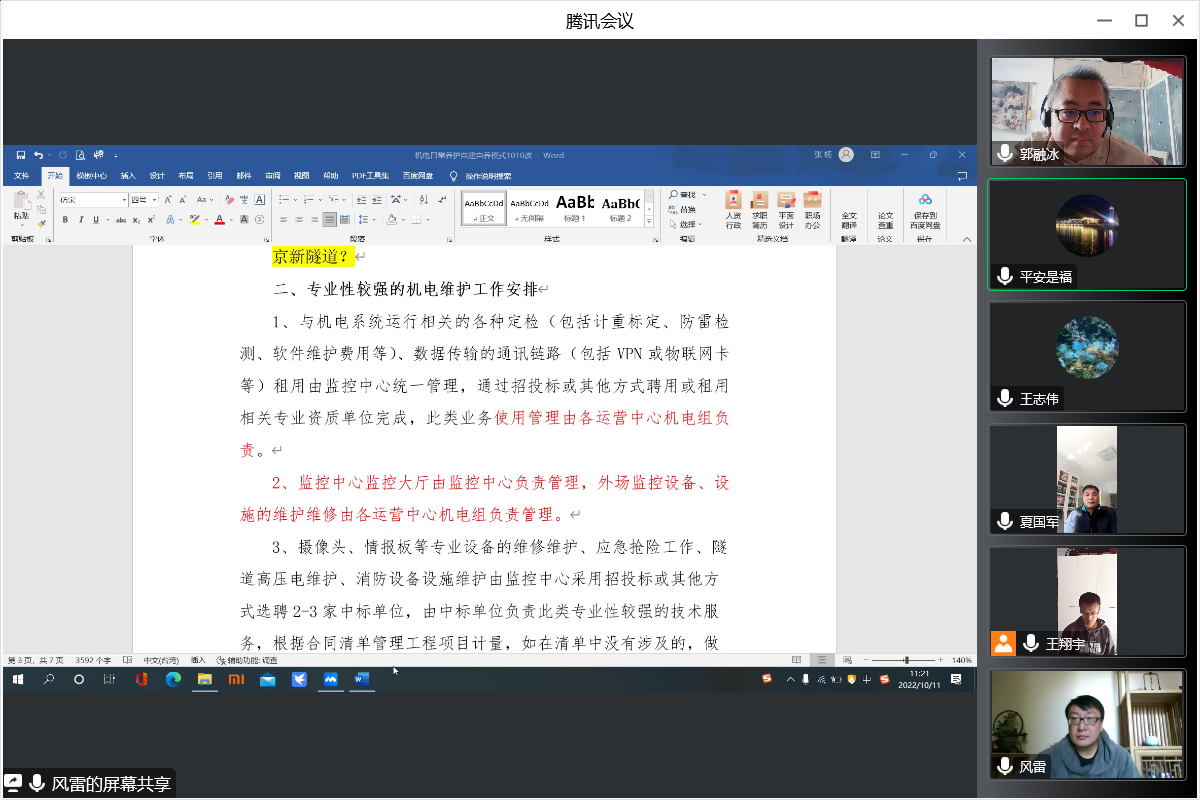Screen dimensions: 1200x800
Task: Expand the font size dropdown
Action: pyautogui.click(x=155, y=200)
